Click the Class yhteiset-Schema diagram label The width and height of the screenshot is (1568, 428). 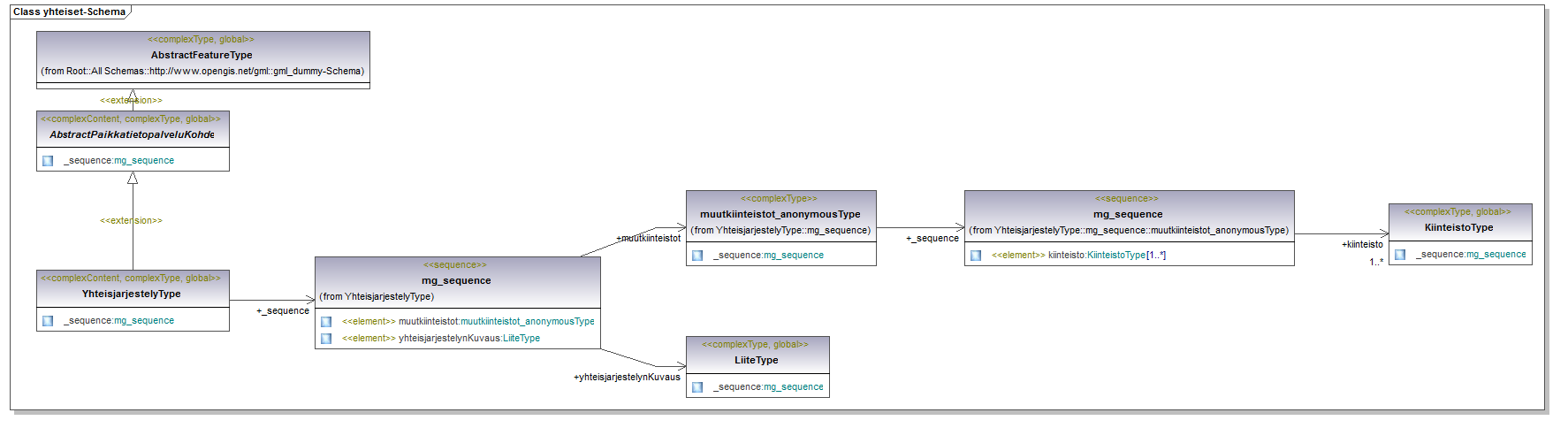coord(69,11)
